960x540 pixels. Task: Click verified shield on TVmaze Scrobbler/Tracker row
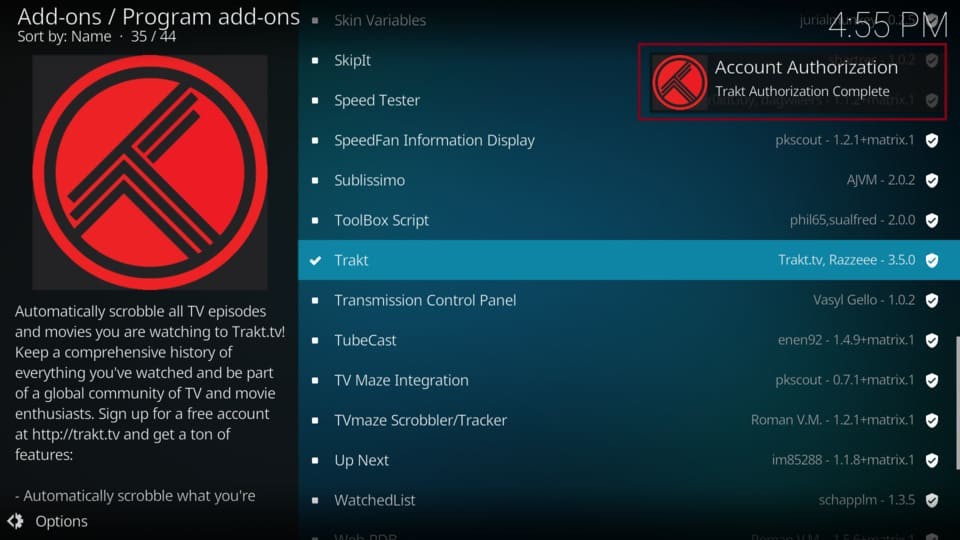pos(932,420)
